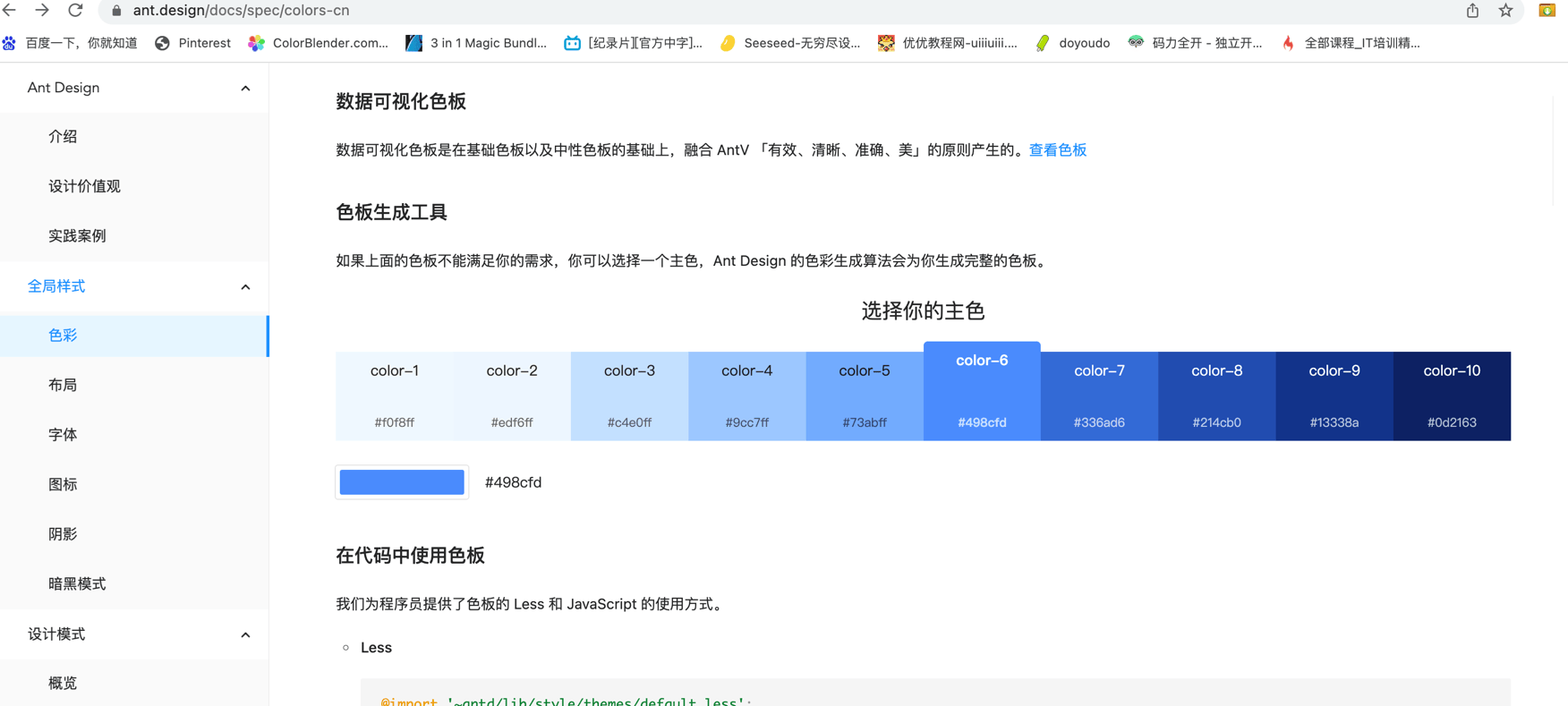Open the Pinterest bookmark
The height and width of the screenshot is (706, 1568).
[193, 43]
